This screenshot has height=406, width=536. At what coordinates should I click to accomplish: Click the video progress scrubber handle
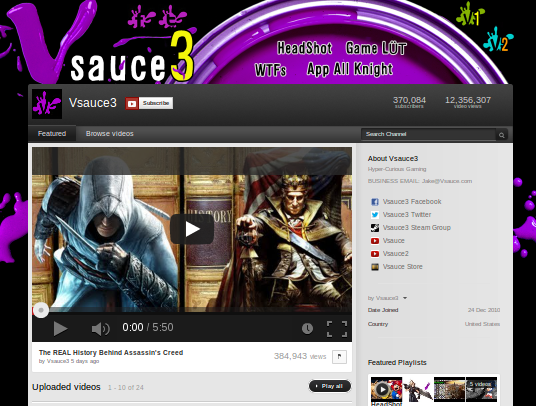click(41, 310)
